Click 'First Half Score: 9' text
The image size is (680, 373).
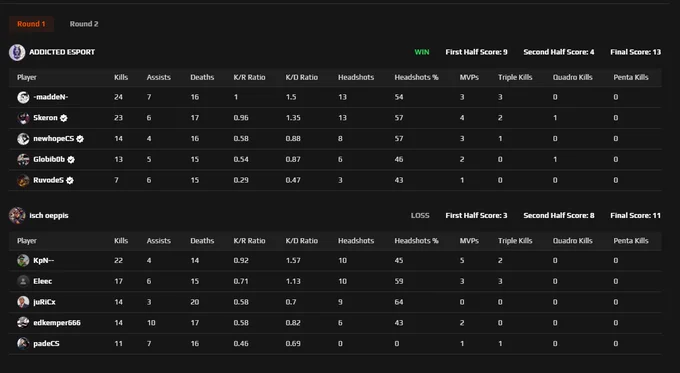click(x=476, y=52)
